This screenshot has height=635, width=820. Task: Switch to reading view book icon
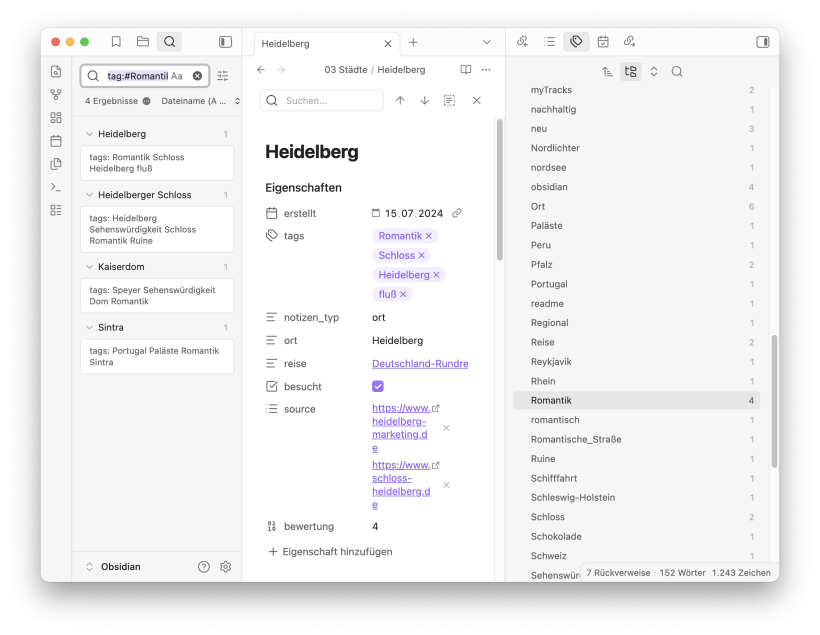click(465, 70)
